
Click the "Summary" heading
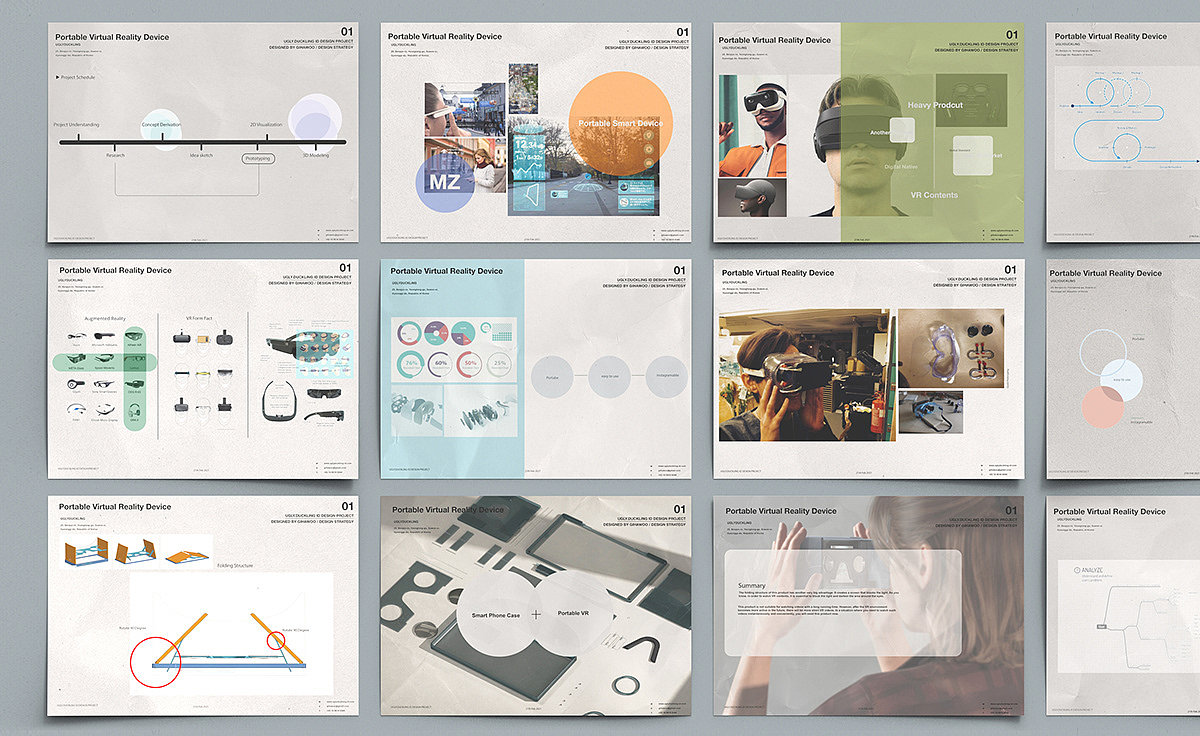coord(752,586)
